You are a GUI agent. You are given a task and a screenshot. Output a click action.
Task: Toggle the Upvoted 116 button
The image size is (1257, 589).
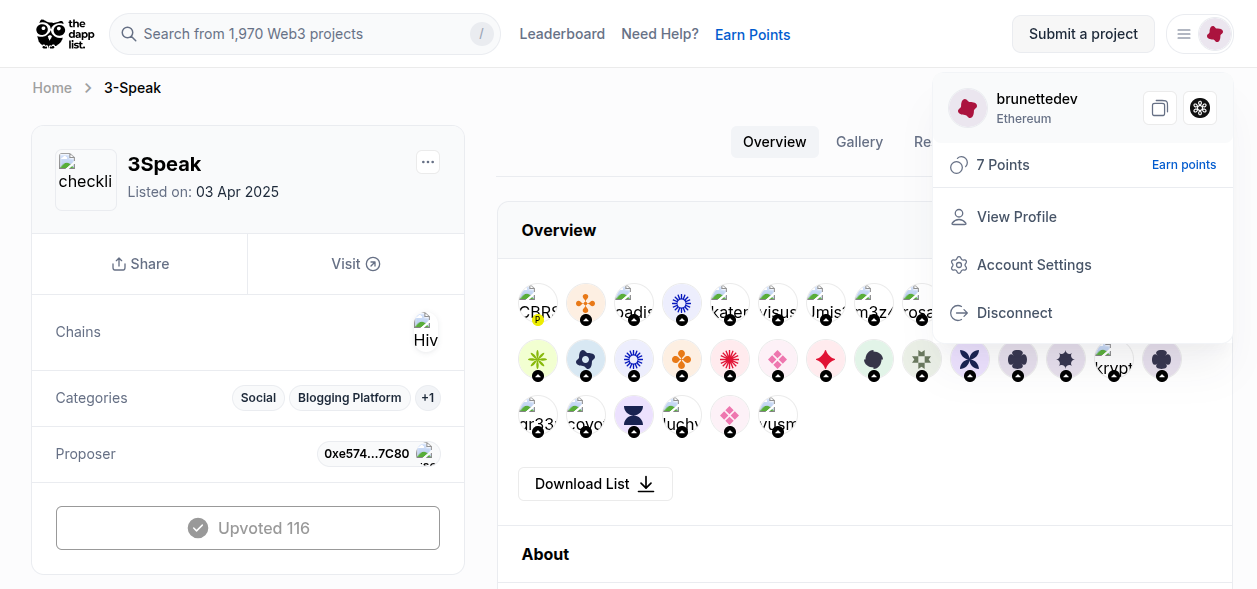point(248,528)
